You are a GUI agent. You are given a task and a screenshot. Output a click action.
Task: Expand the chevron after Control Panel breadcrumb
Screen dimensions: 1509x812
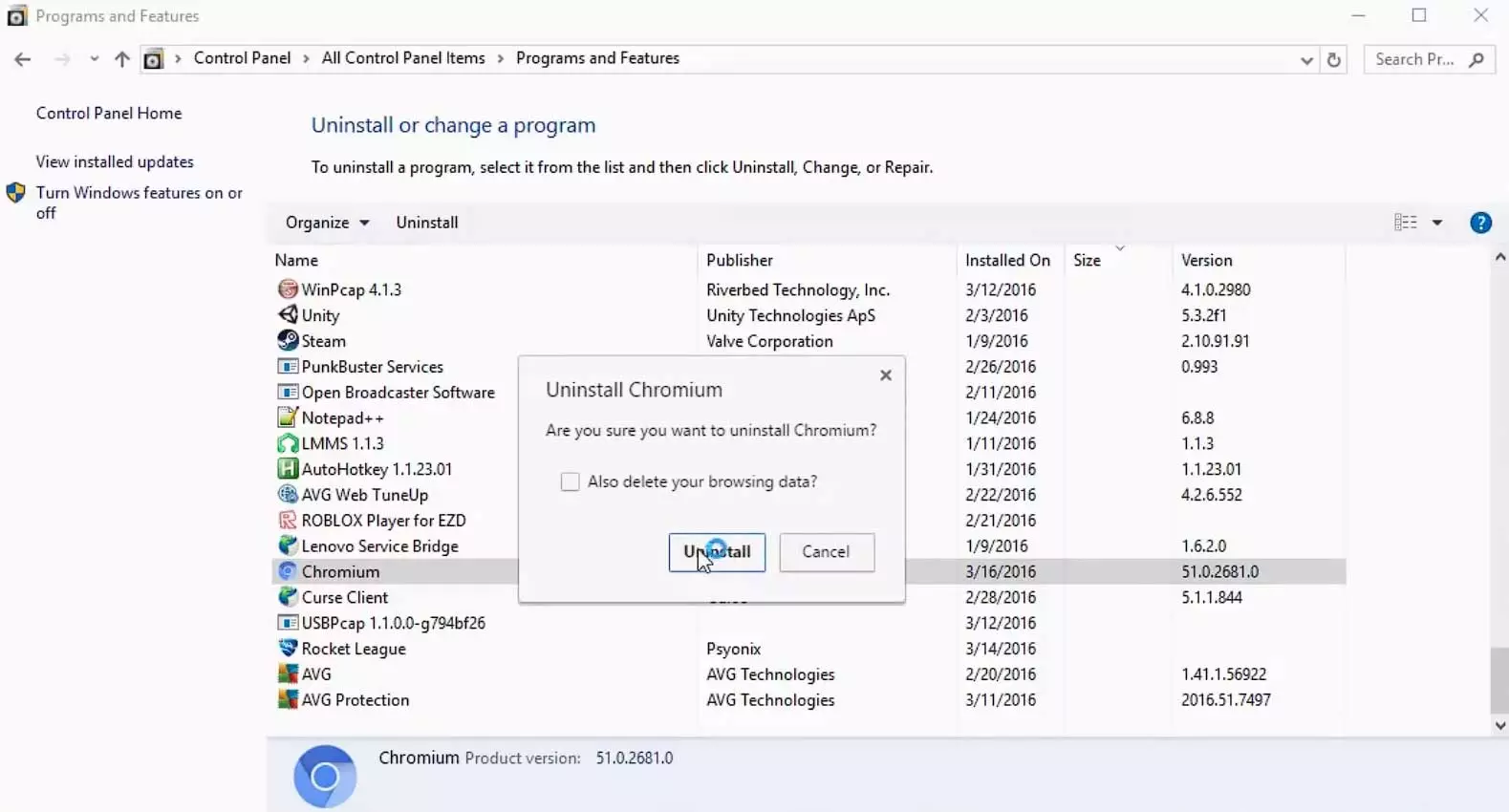tap(306, 59)
